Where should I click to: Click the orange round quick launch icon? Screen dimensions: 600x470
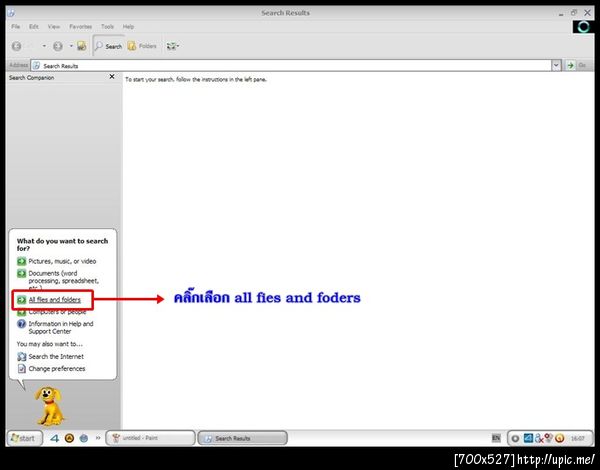(69, 438)
